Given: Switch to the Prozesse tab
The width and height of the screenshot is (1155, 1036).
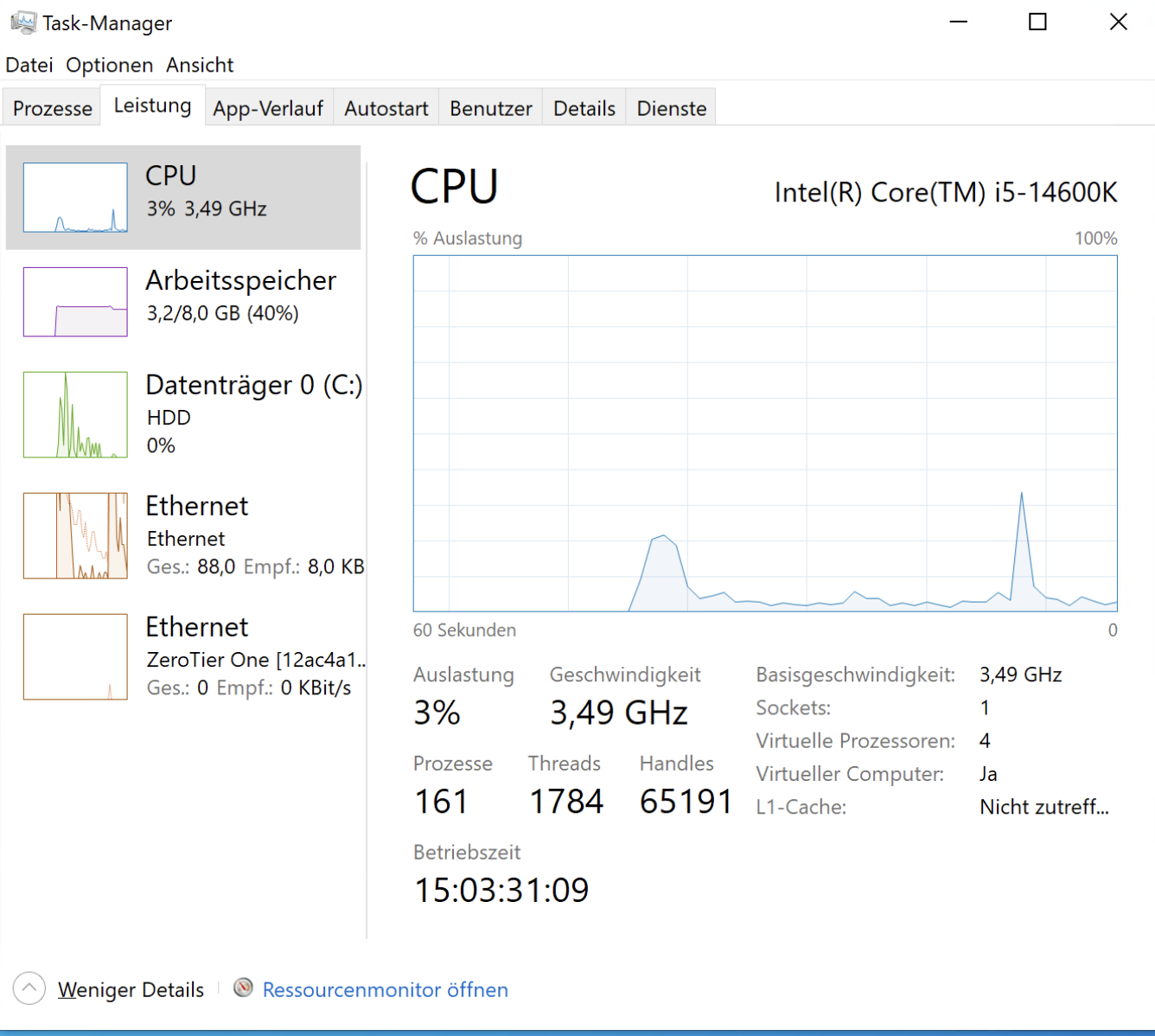Looking at the screenshot, I should (52, 108).
